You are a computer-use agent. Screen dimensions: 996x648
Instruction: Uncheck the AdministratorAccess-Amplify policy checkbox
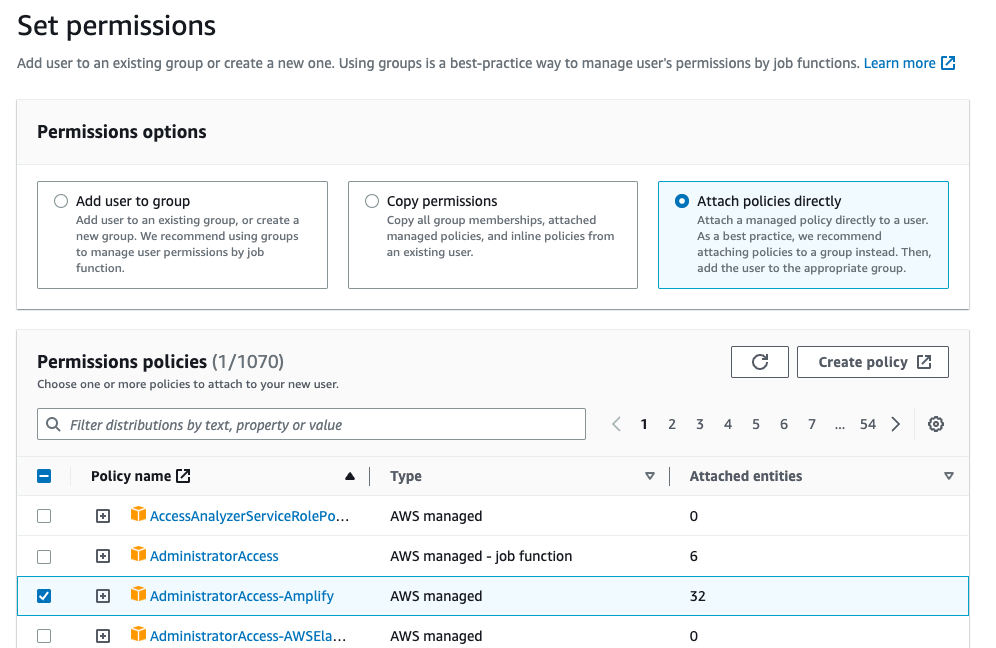[44, 596]
